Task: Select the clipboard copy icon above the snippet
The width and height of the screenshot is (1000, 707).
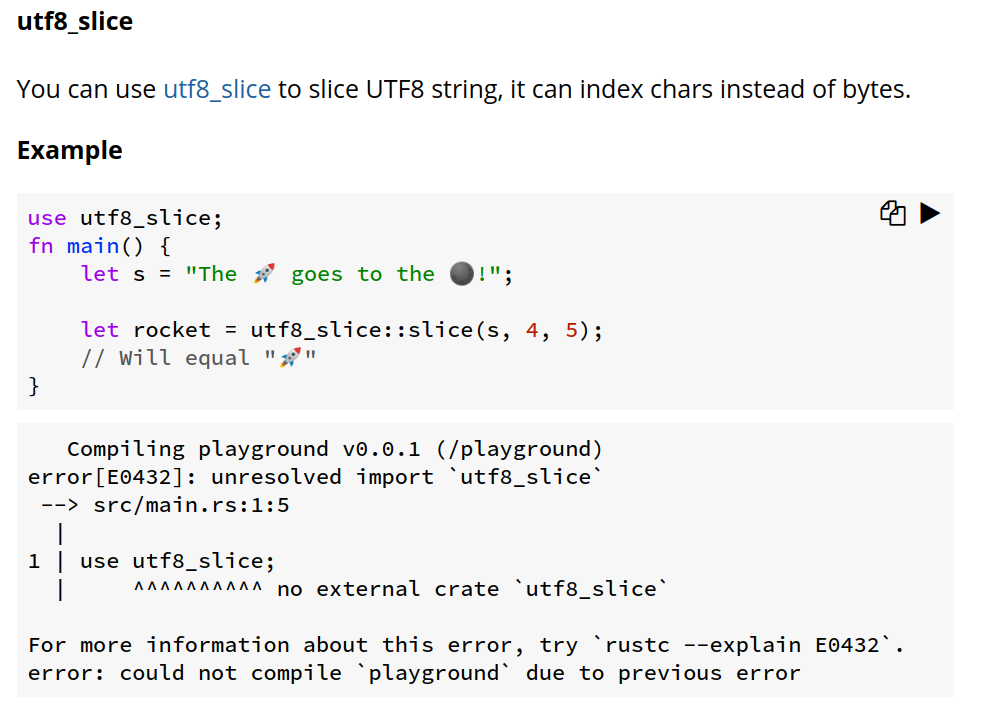Action: click(x=893, y=213)
